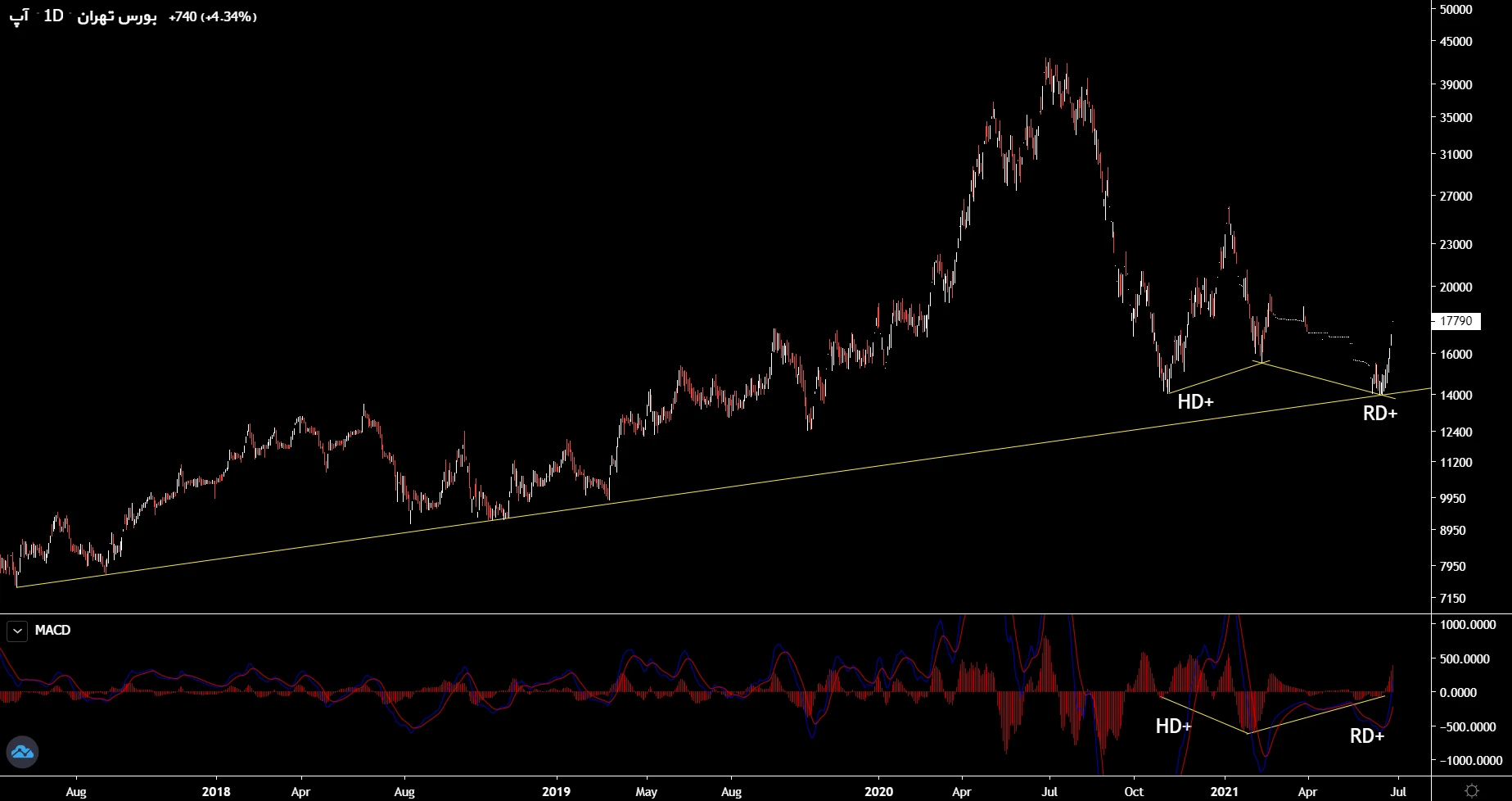The image size is (1512, 801).
Task: Click the 2020 mark on time axis
Action: click(x=878, y=792)
